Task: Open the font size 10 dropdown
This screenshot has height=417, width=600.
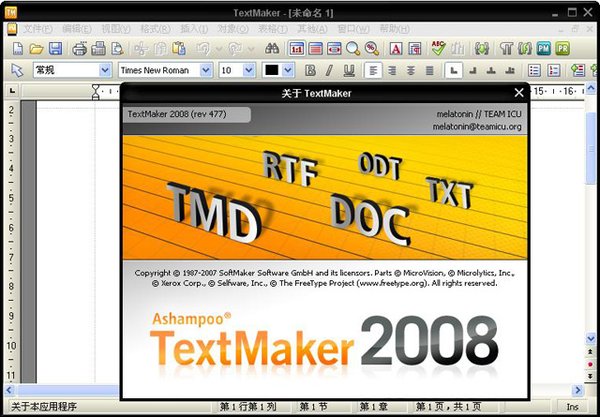Action: point(249,70)
